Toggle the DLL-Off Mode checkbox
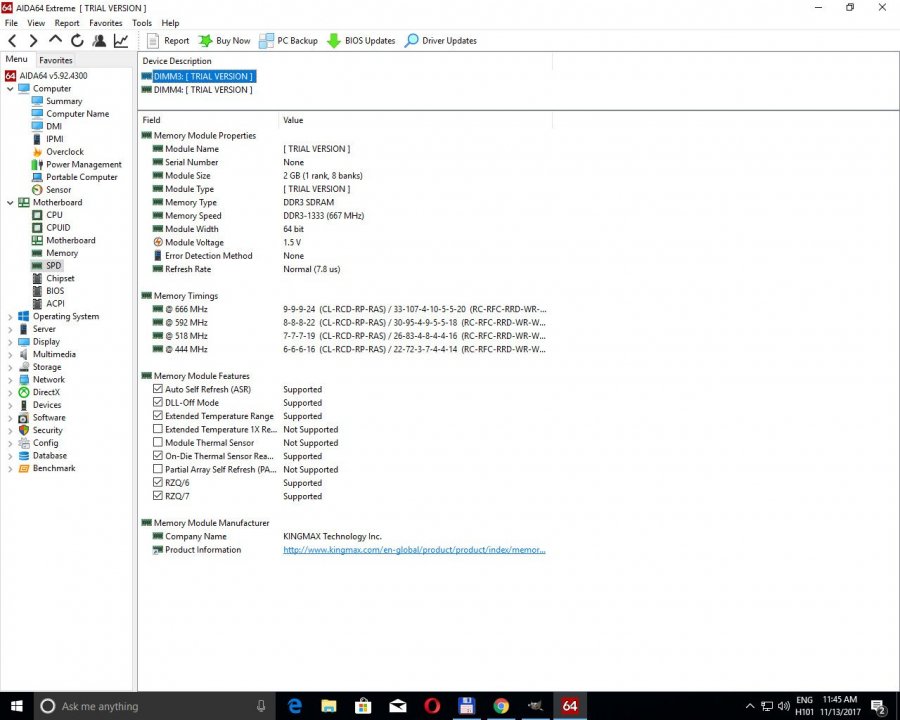The width and height of the screenshot is (900, 720). pyautogui.click(x=158, y=402)
